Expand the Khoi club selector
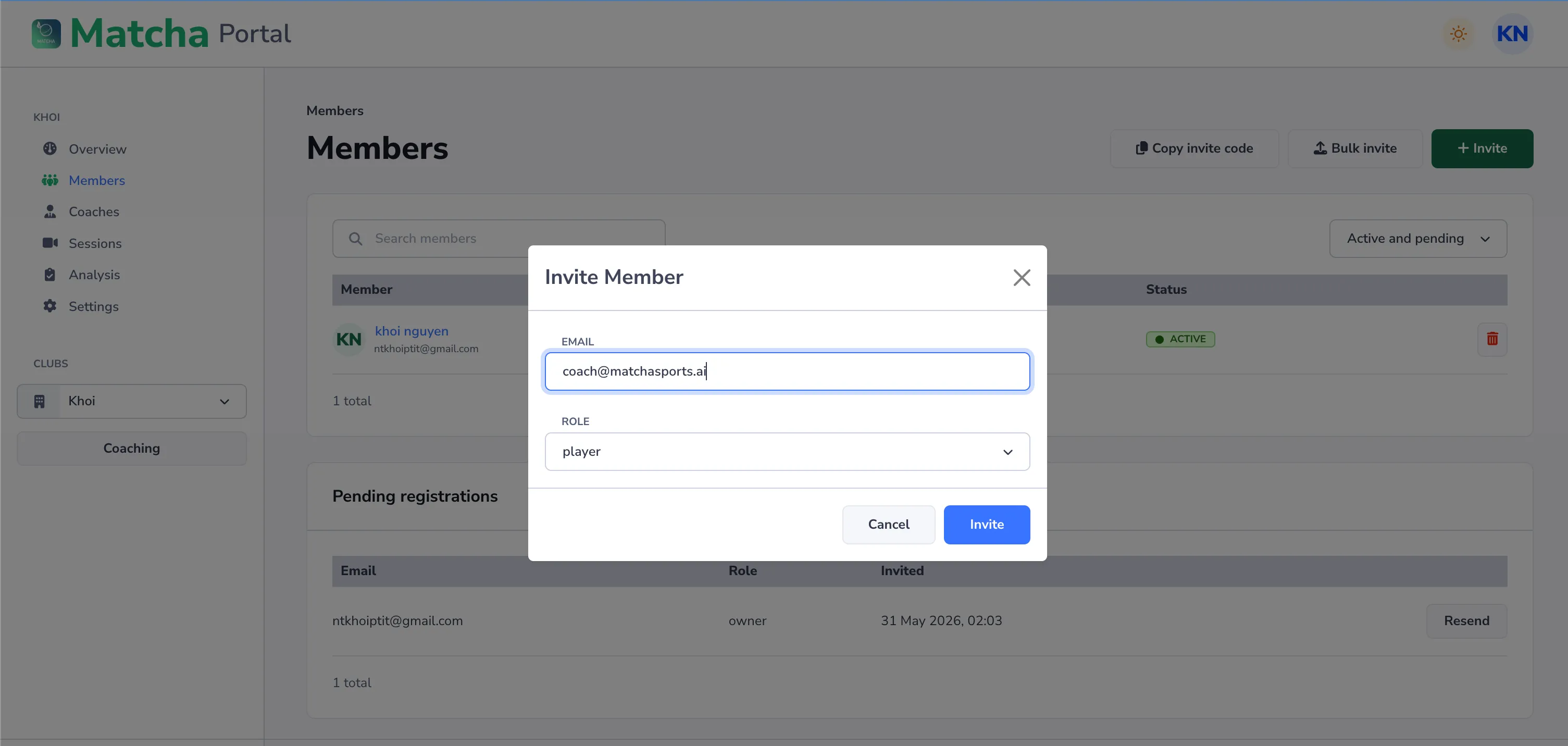The width and height of the screenshot is (1568, 746). pos(131,402)
